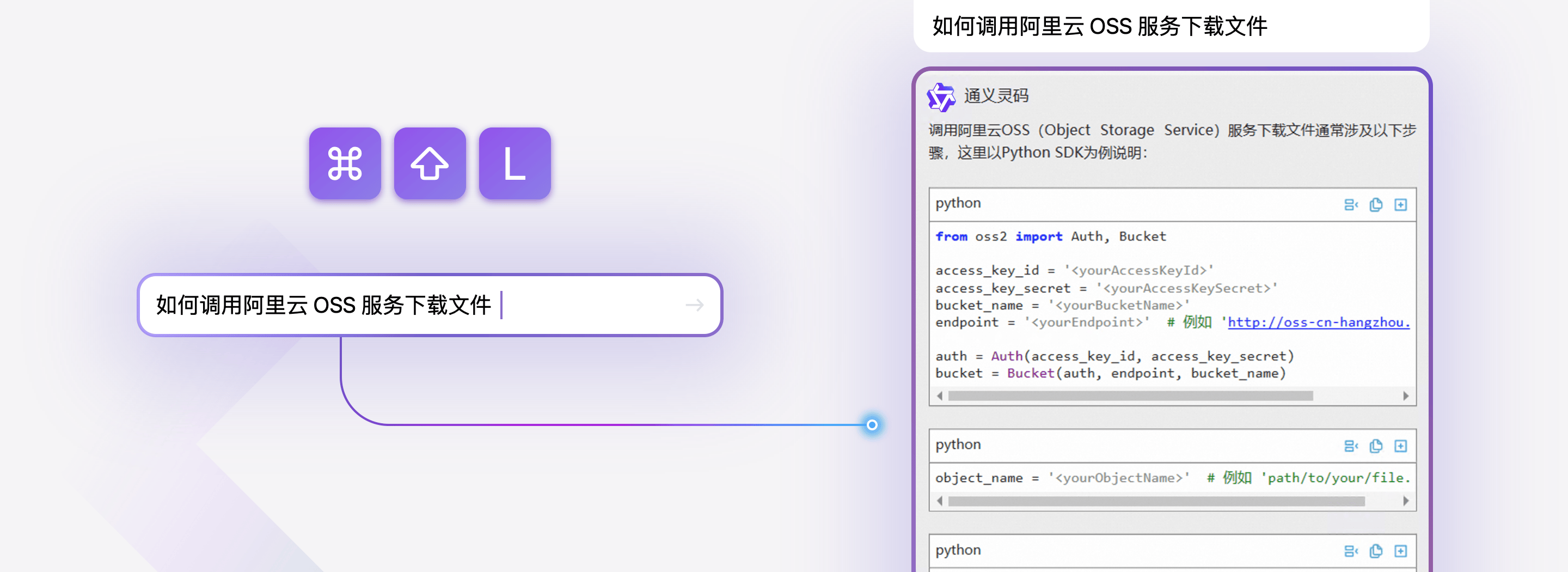Click the L key icon
This screenshot has width=1568, height=572.
tap(515, 163)
